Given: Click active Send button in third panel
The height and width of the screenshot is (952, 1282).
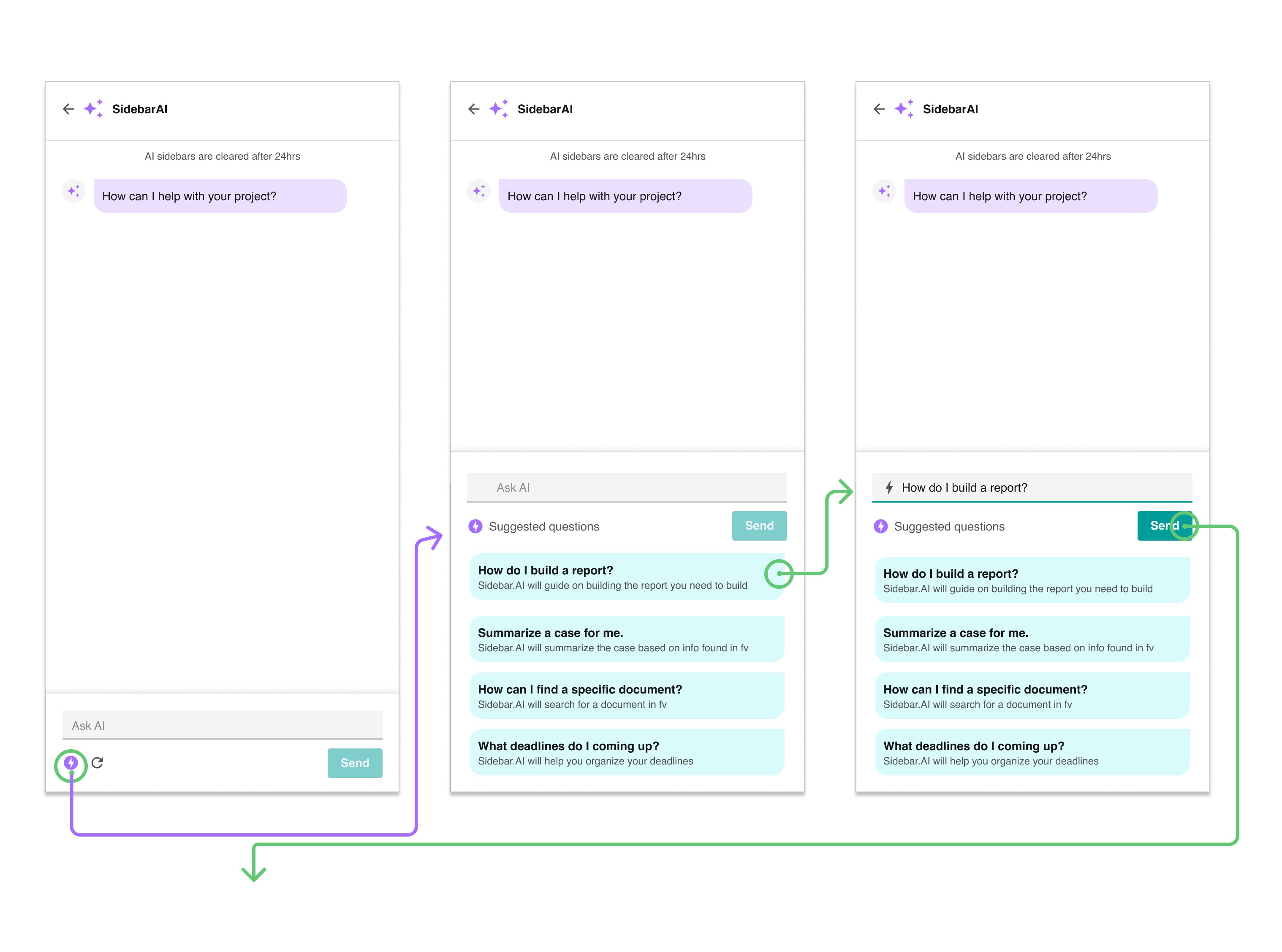Looking at the screenshot, I should (1165, 525).
